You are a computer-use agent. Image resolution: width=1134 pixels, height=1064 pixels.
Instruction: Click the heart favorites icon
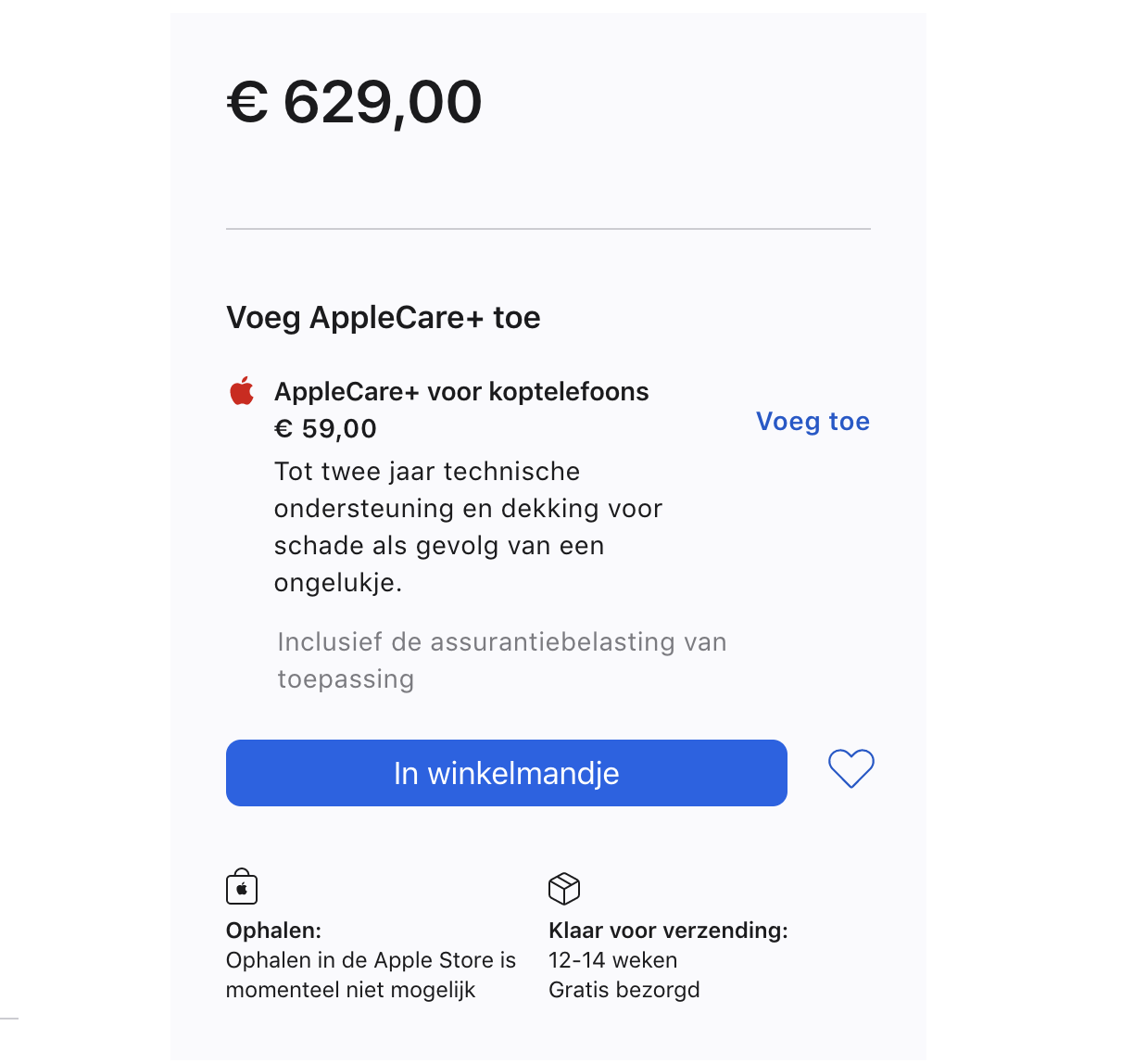click(850, 769)
